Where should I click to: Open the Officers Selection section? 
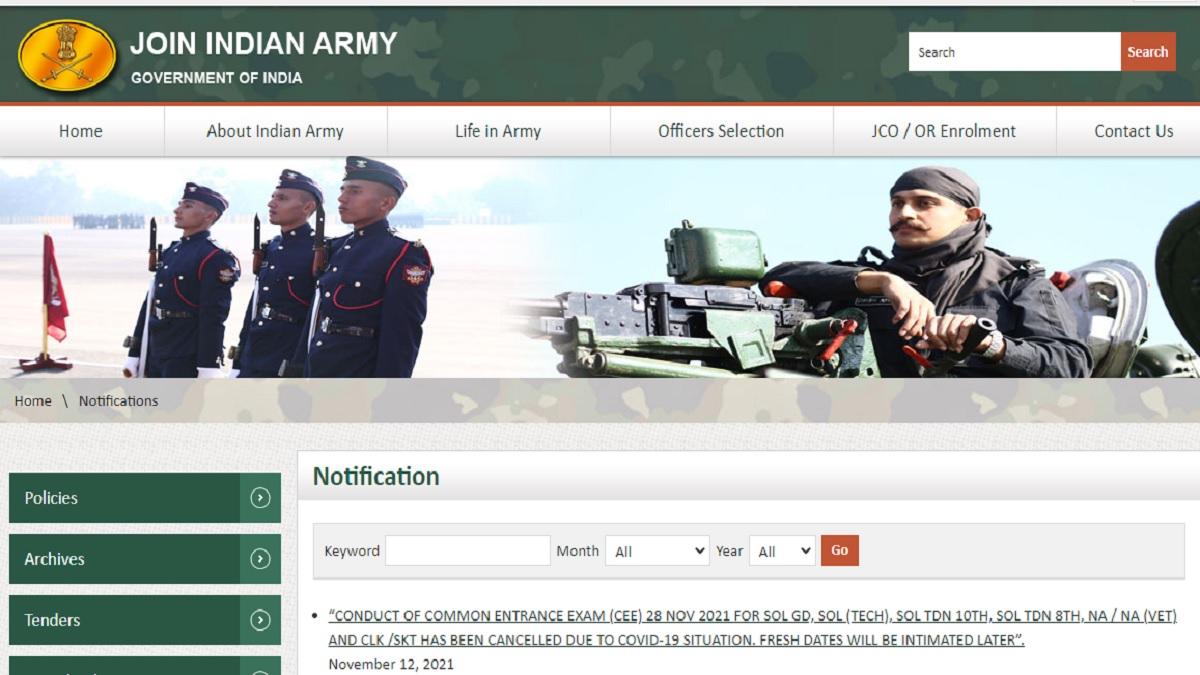[x=721, y=131]
